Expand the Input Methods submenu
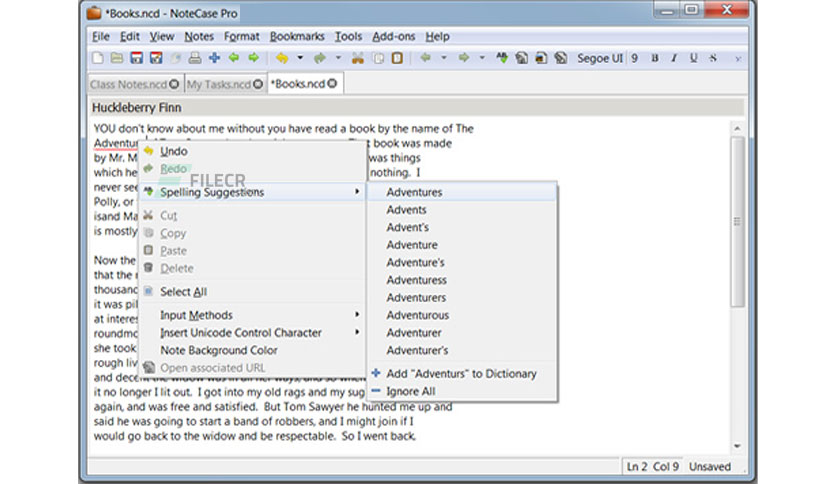Screen dimensions: 836x484 coord(253,315)
